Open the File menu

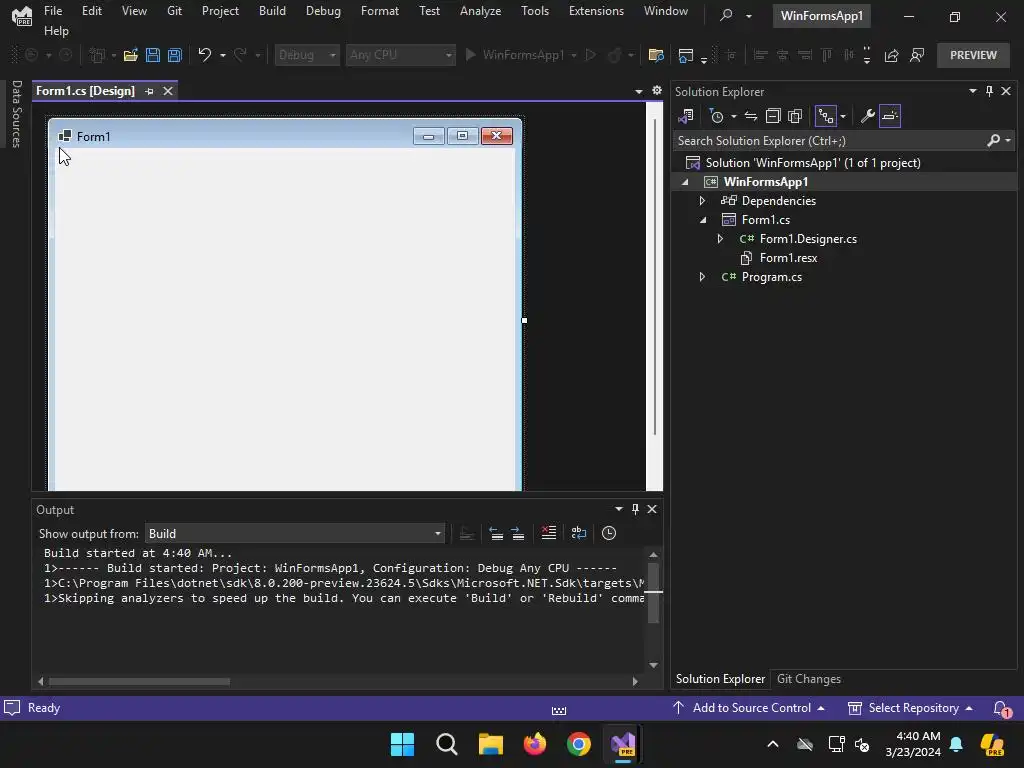pos(53,11)
